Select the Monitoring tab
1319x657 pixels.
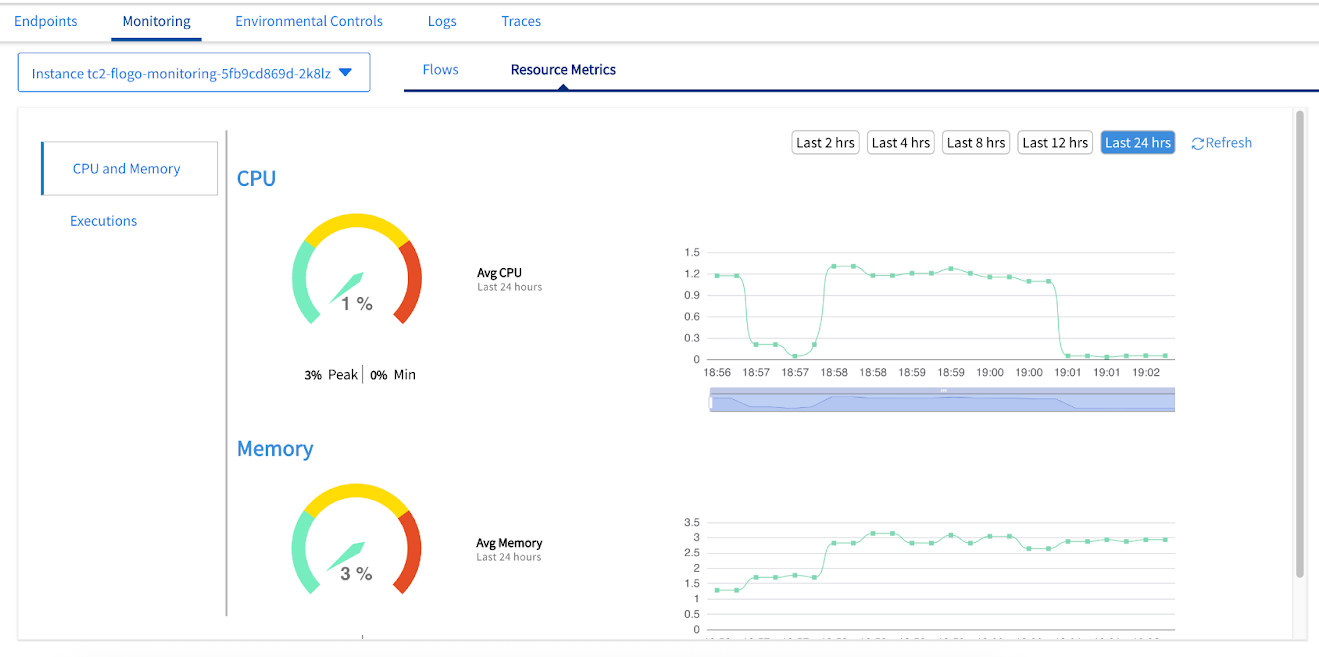pyautogui.click(x=156, y=21)
